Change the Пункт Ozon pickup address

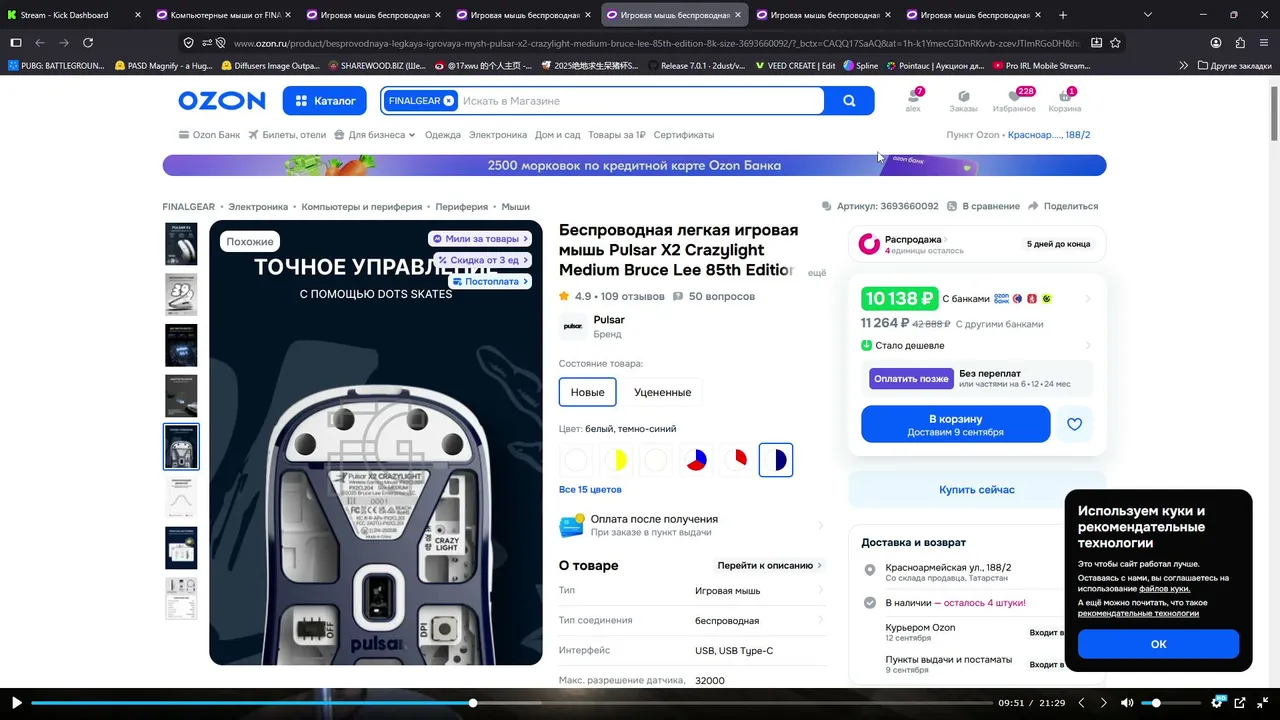tap(1049, 135)
